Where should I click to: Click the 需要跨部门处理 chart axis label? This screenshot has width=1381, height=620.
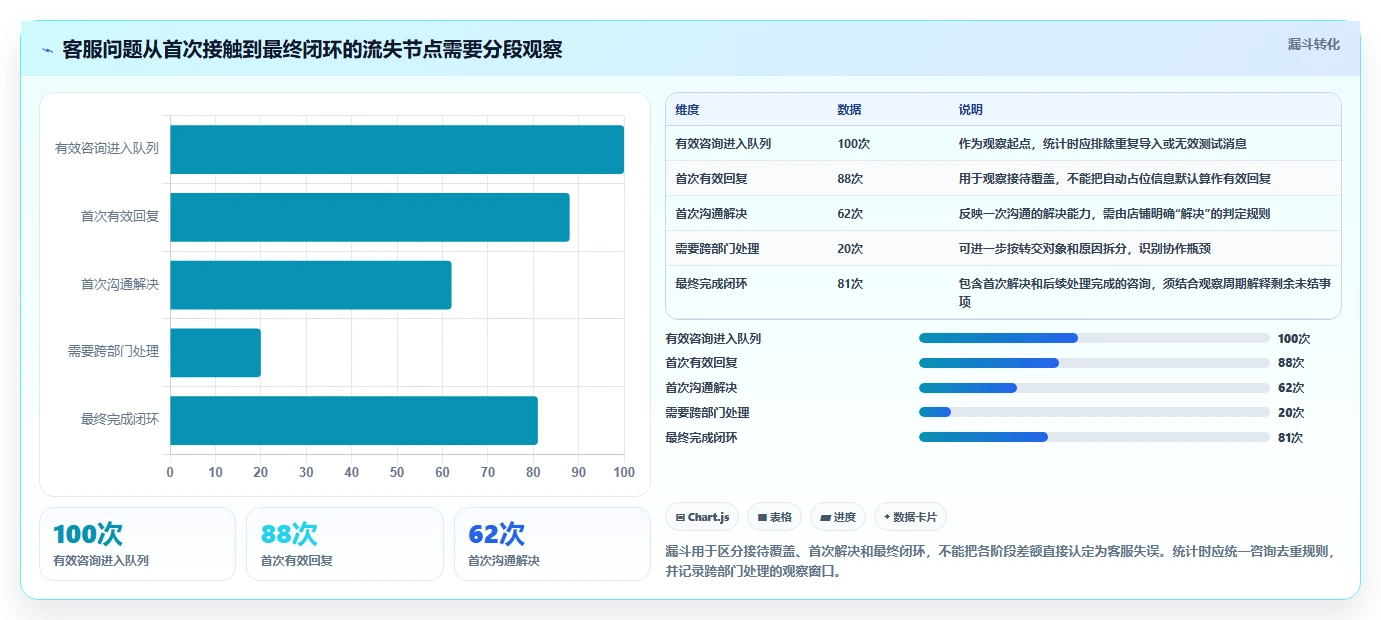[113, 352]
